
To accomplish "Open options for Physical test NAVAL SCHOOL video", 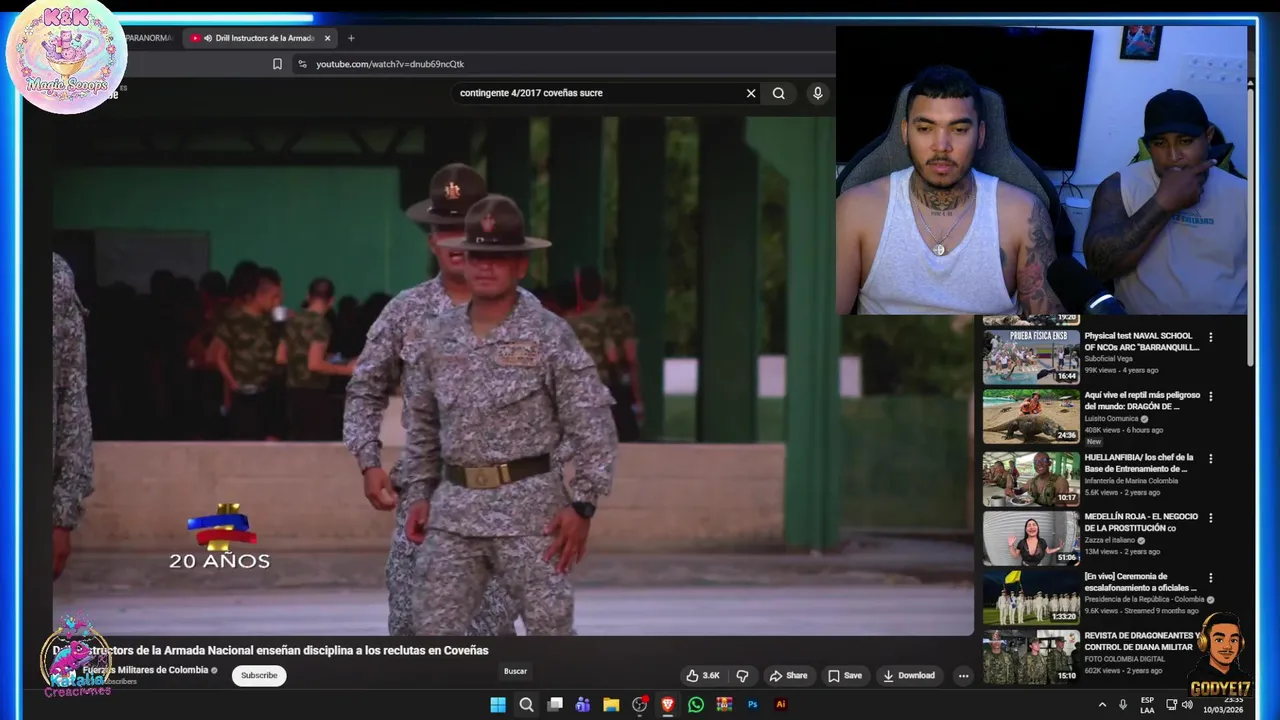I will pos(1210,338).
